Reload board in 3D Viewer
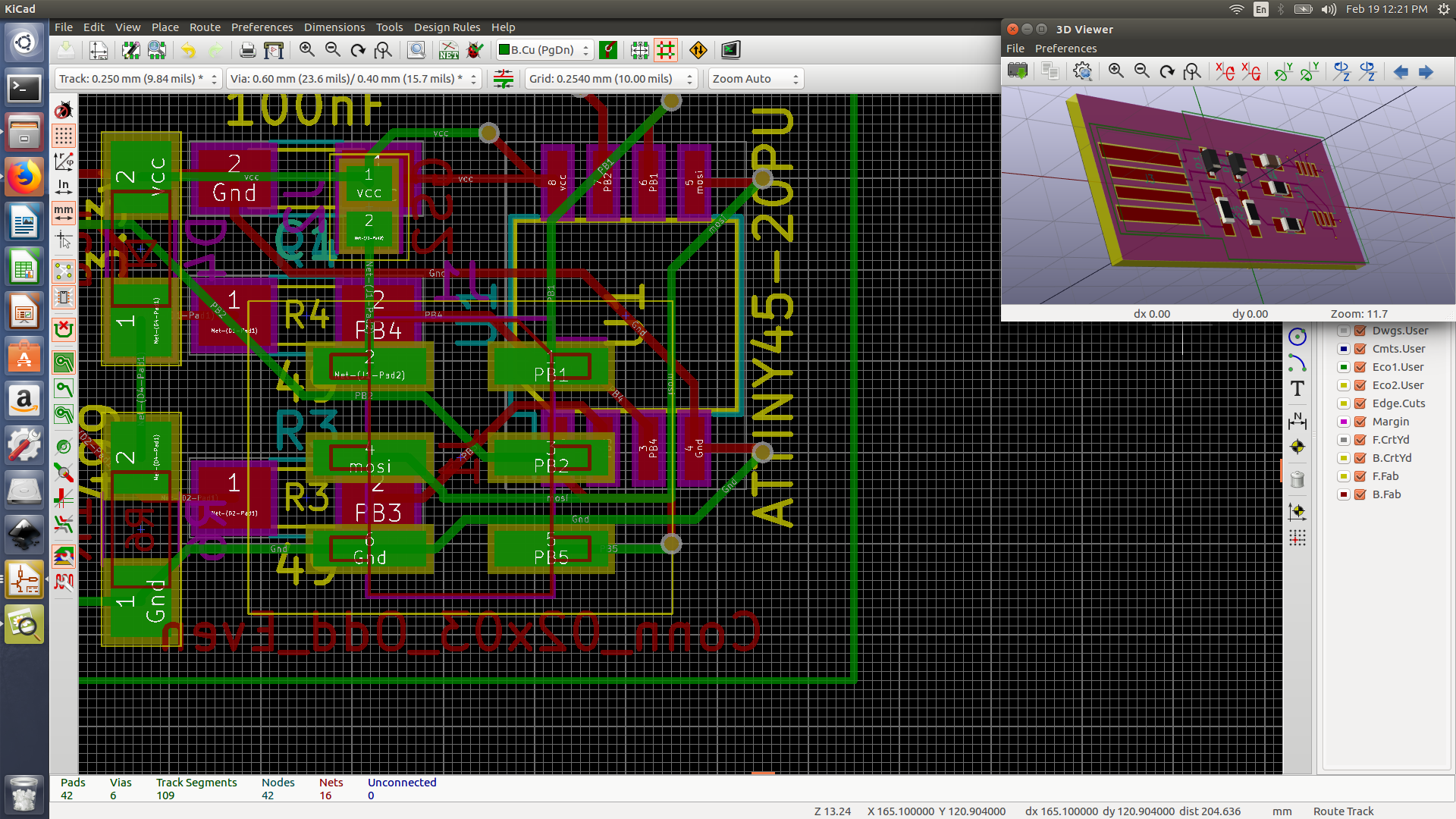The image size is (1456, 819). tap(1018, 71)
